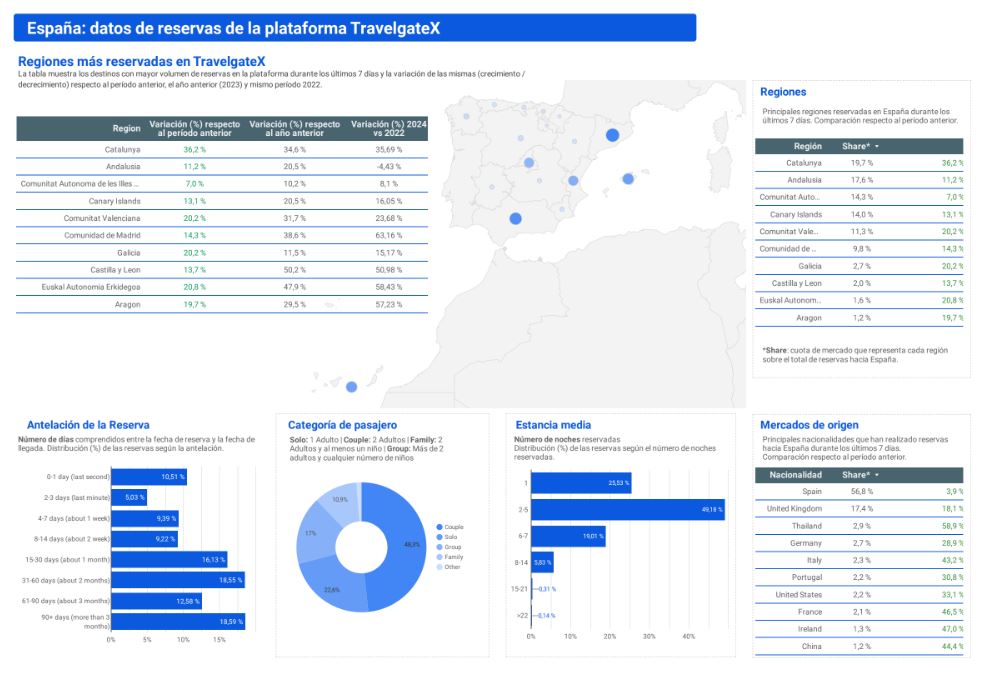Click the 90+ days bar showing 18,59 %

pyautogui.click(x=178, y=622)
